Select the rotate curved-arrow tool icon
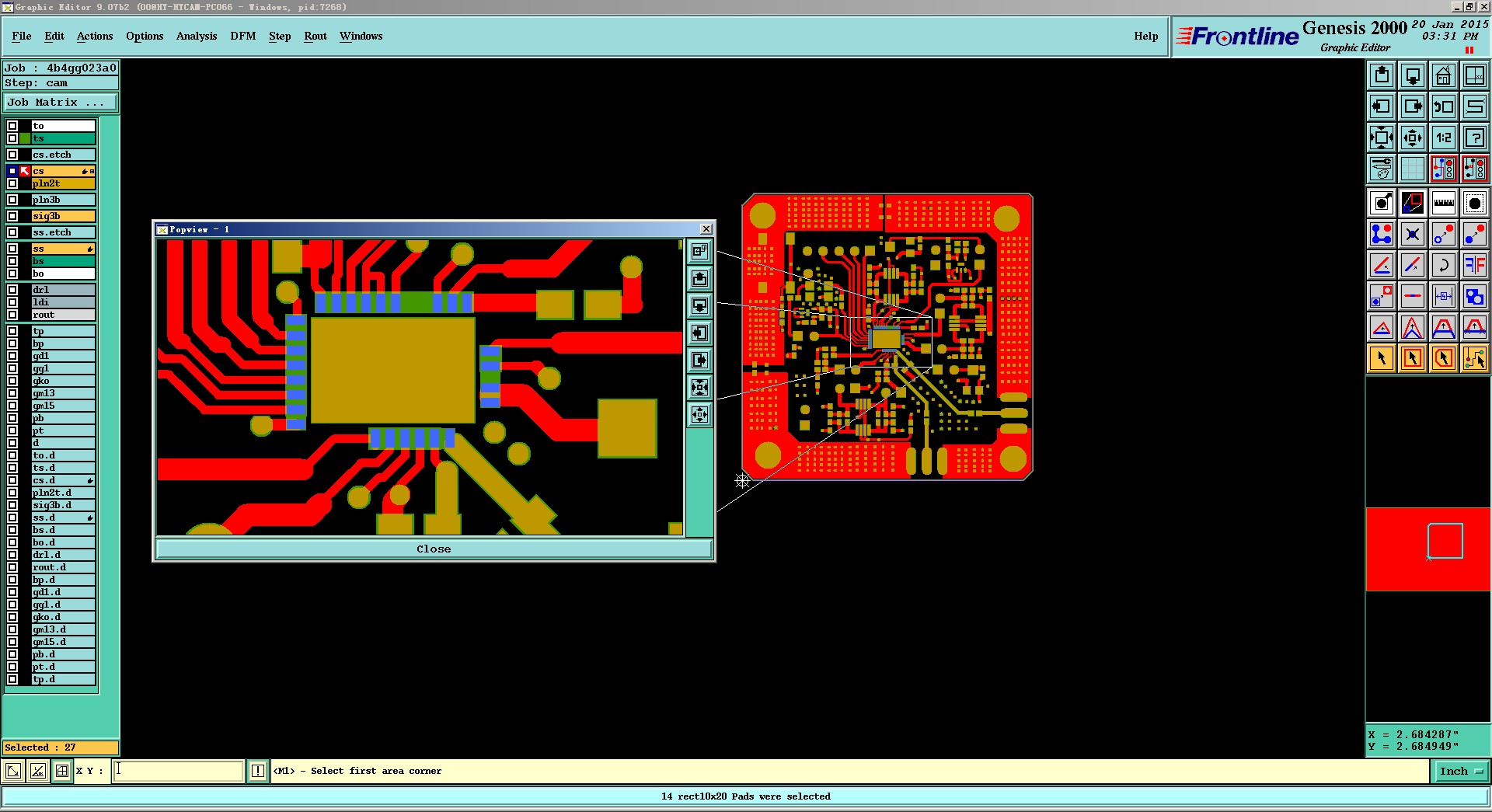 [1444, 265]
